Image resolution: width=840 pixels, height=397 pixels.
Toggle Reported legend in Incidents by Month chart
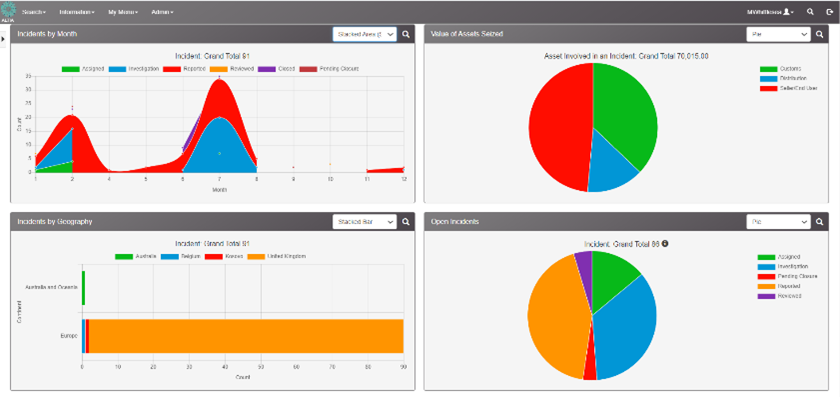pos(184,69)
